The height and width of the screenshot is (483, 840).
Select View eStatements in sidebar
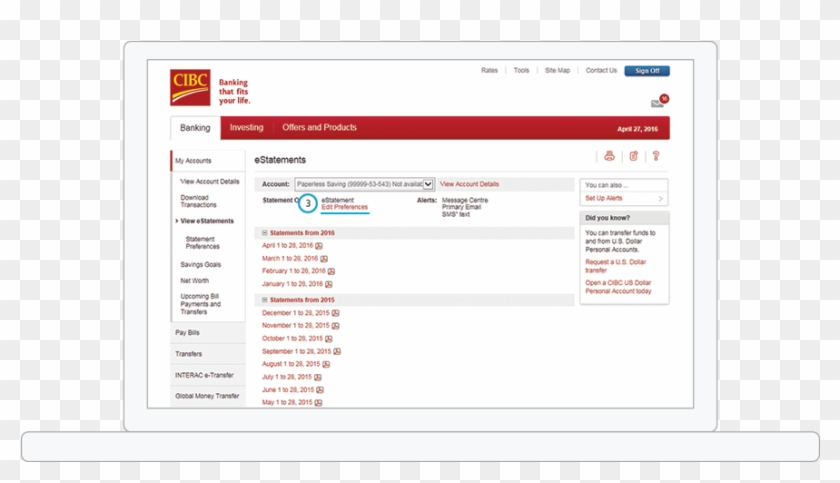pyautogui.click(x=207, y=221)
